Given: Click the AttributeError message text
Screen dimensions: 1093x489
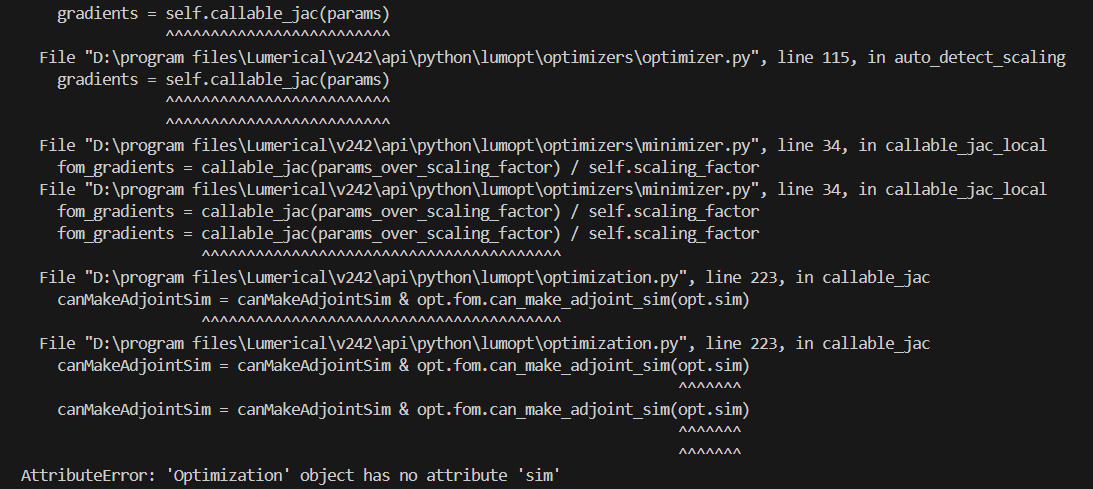Looking at the screenshot, I should (291, 475).
